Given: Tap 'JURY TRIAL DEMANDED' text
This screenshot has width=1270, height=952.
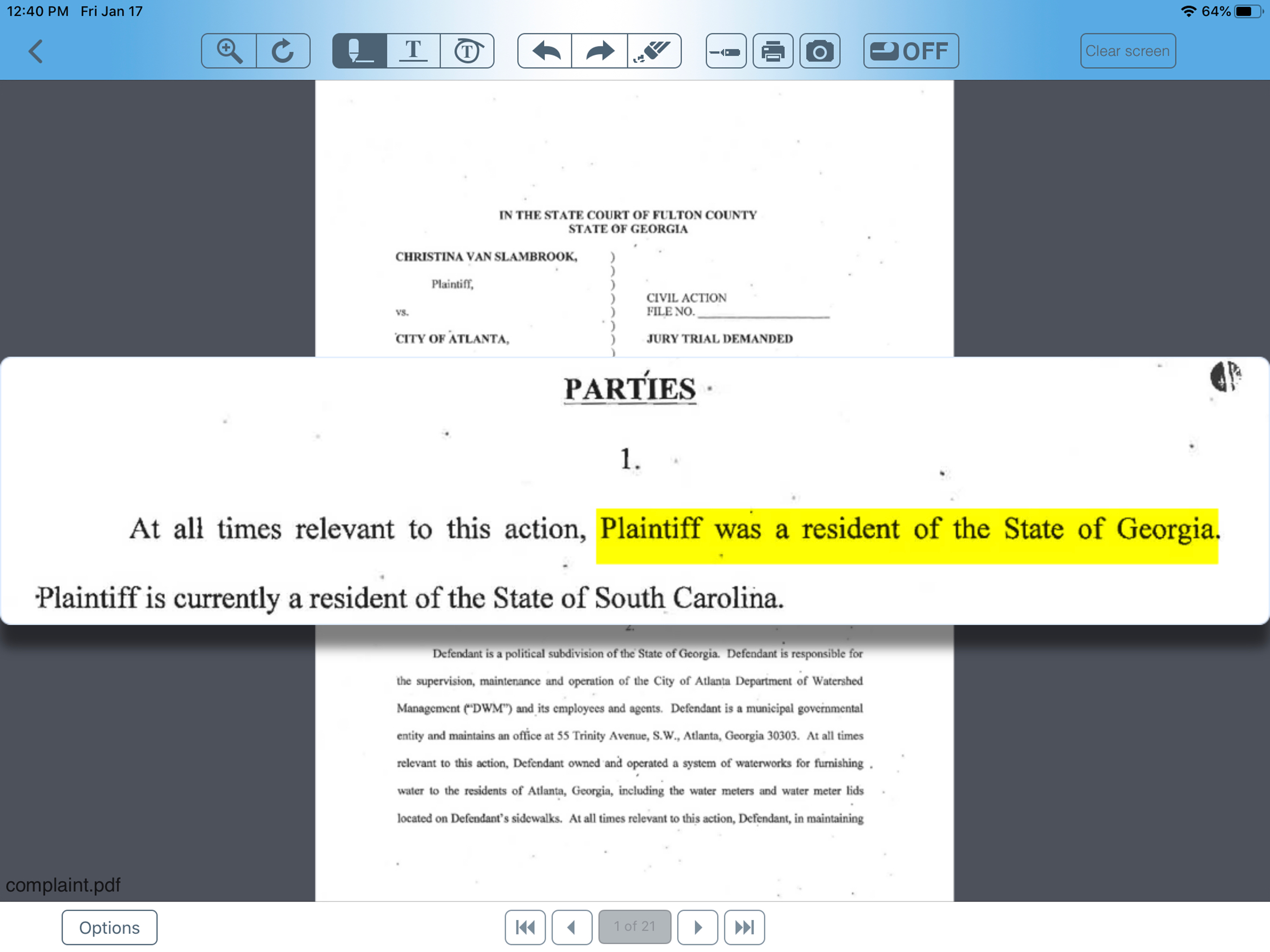Looking at the screenshot, I should pyautogui.click(x=720, y=339).
